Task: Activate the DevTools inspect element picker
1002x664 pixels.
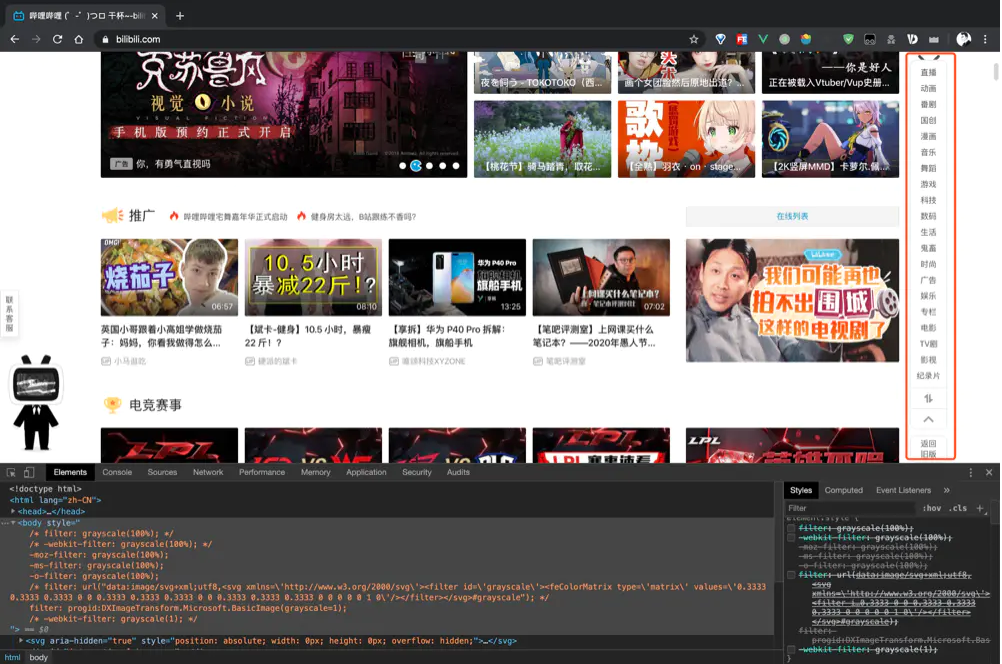Action: pos(11,472)
